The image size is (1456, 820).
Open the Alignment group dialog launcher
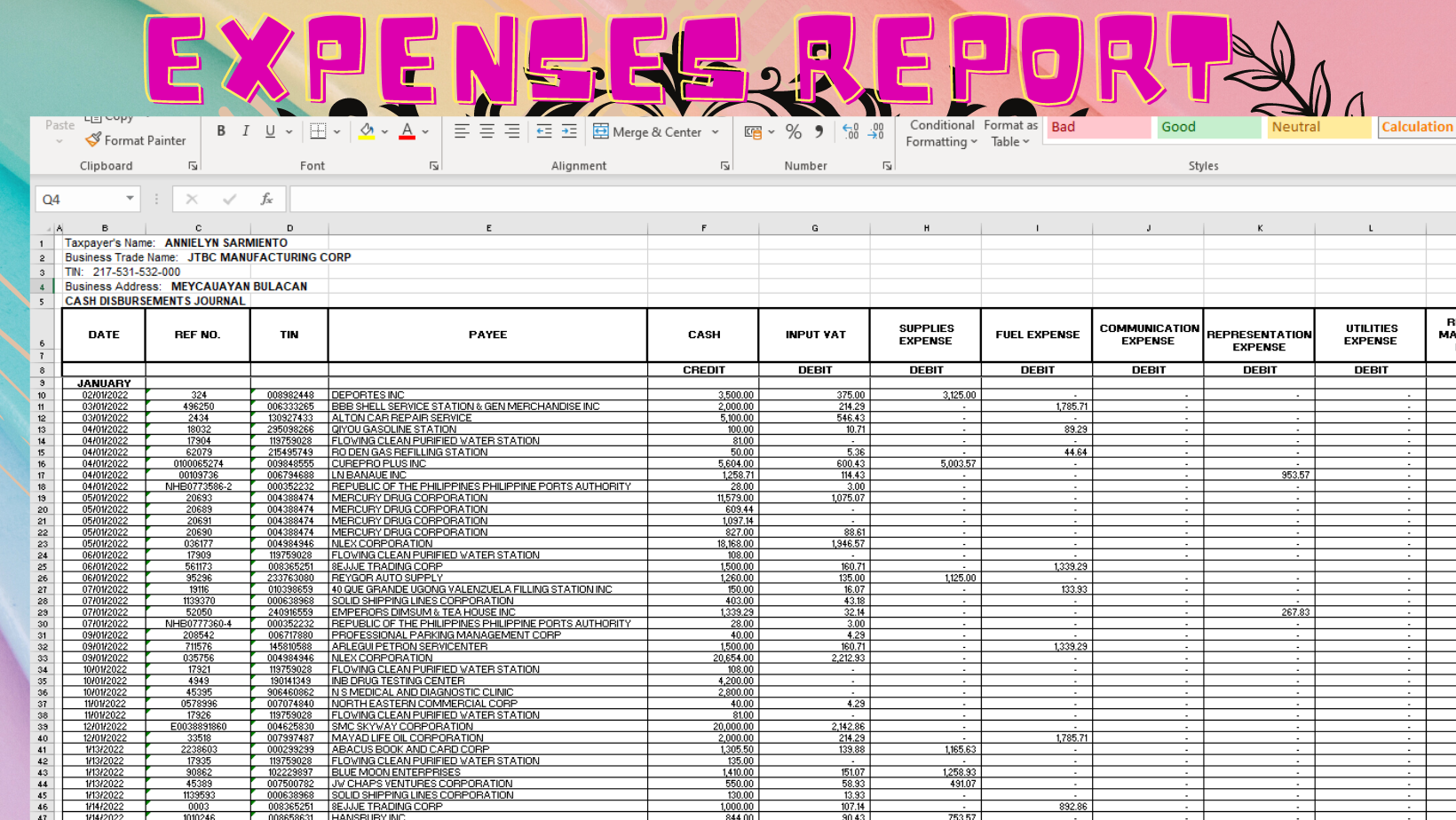coord(725,166)
